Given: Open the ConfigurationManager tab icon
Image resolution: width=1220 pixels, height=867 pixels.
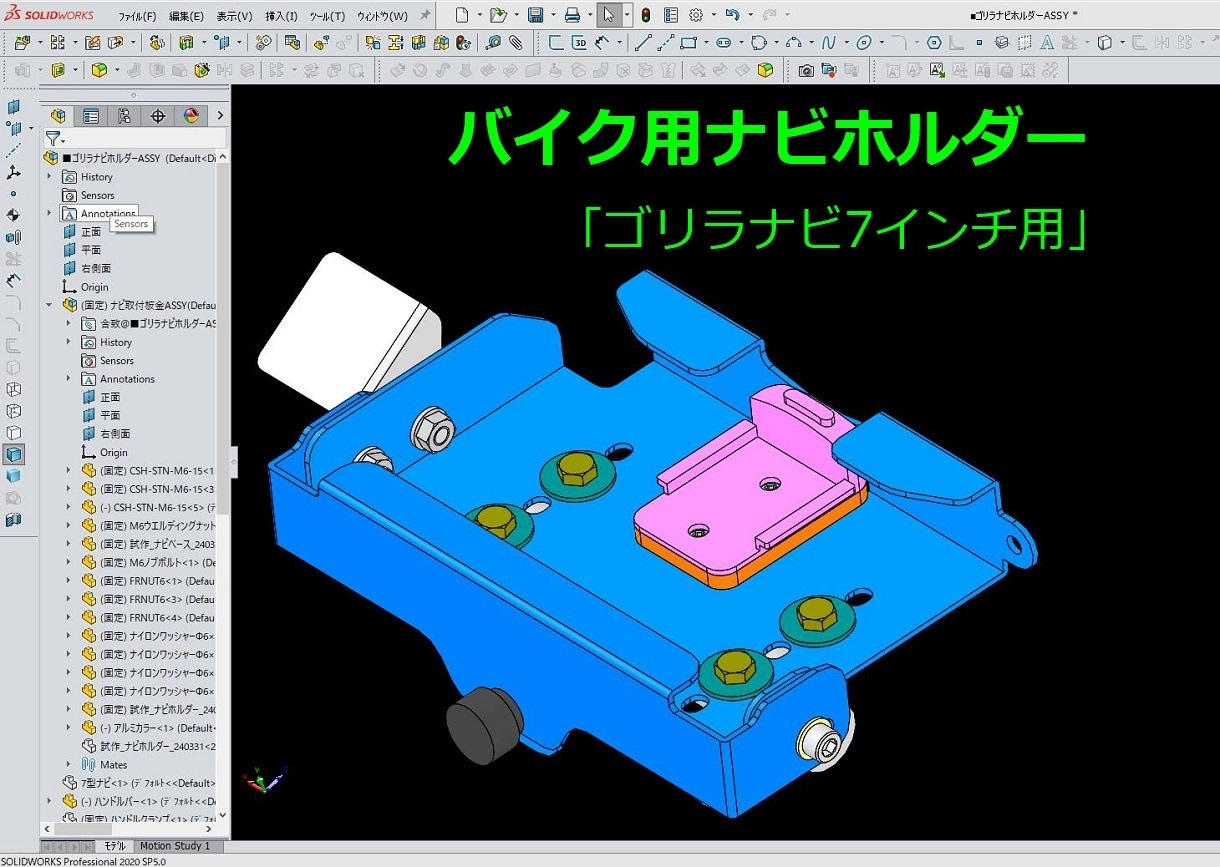Looking at the screenshot, I should click(124, 116).
